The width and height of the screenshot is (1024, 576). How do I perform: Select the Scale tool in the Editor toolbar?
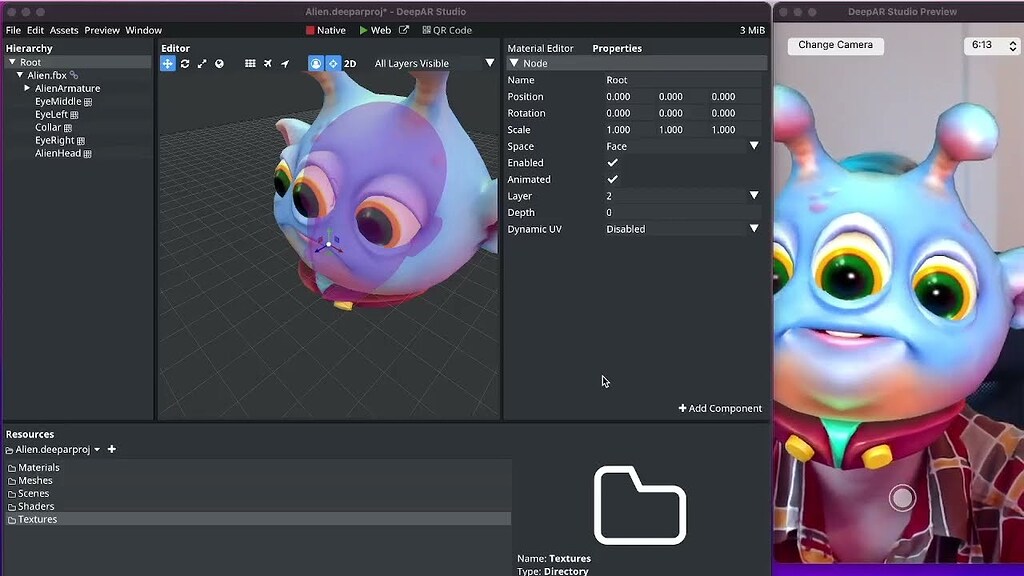(203, 63)
